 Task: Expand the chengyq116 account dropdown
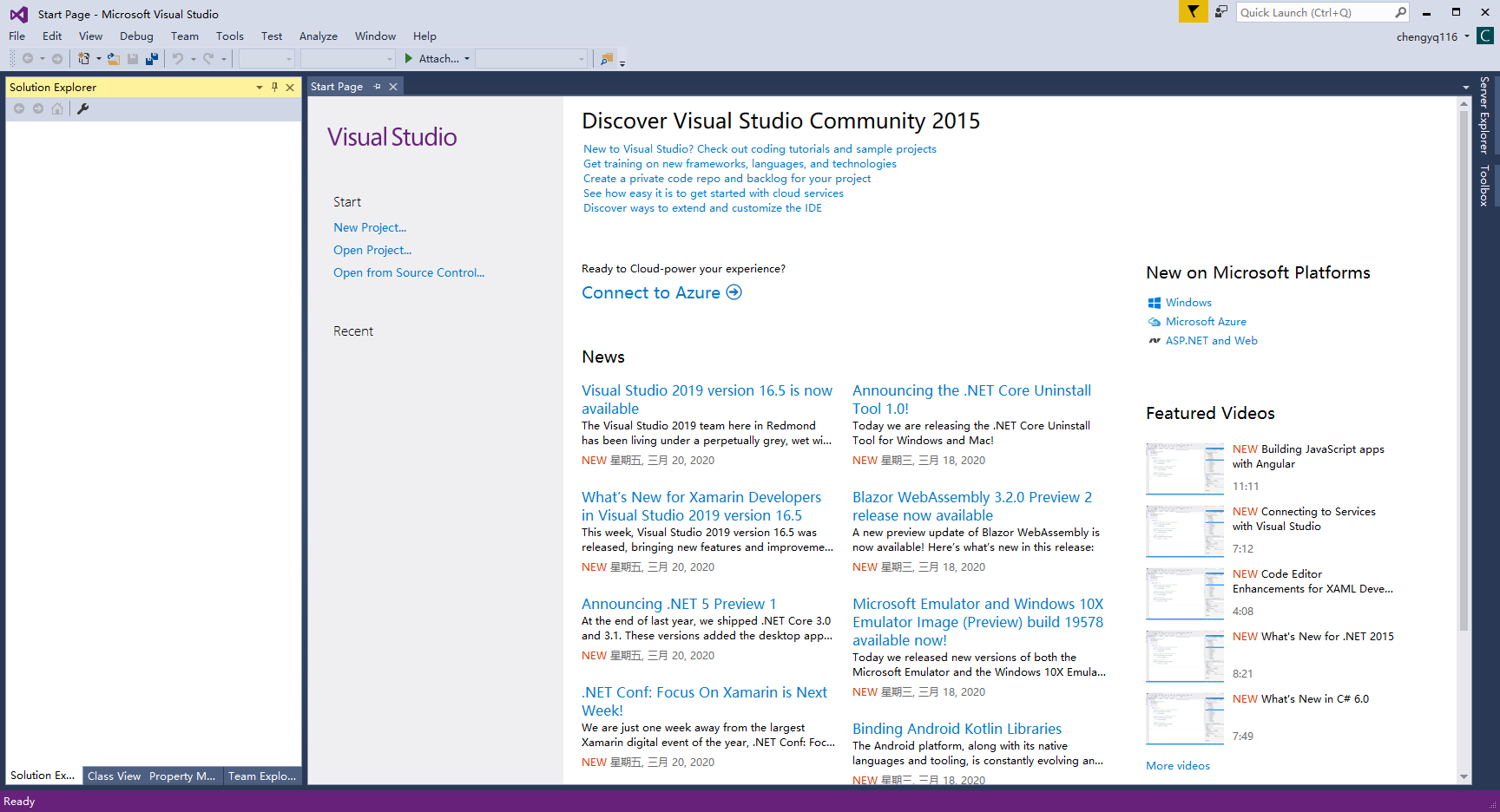point(1467,36)
